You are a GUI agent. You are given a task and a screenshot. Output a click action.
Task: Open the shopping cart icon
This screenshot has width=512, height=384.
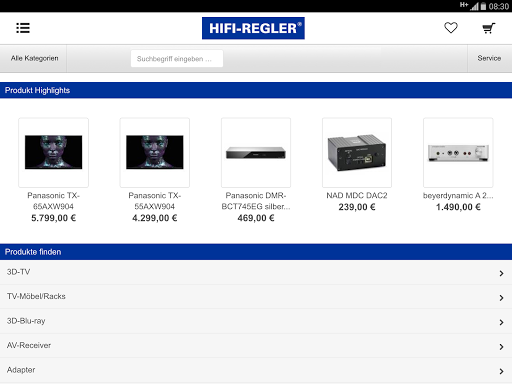click(x=489, y=28)
